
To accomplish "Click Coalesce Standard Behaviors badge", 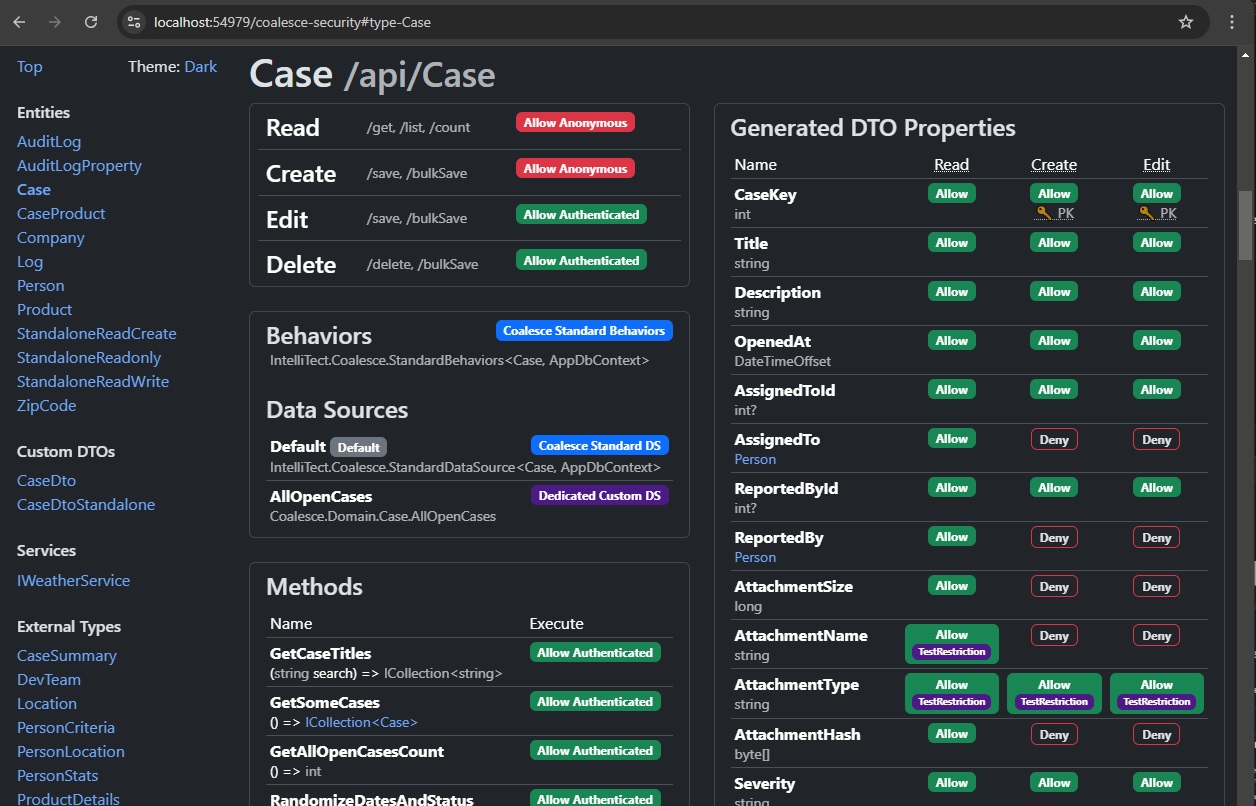I will (584, 331).
